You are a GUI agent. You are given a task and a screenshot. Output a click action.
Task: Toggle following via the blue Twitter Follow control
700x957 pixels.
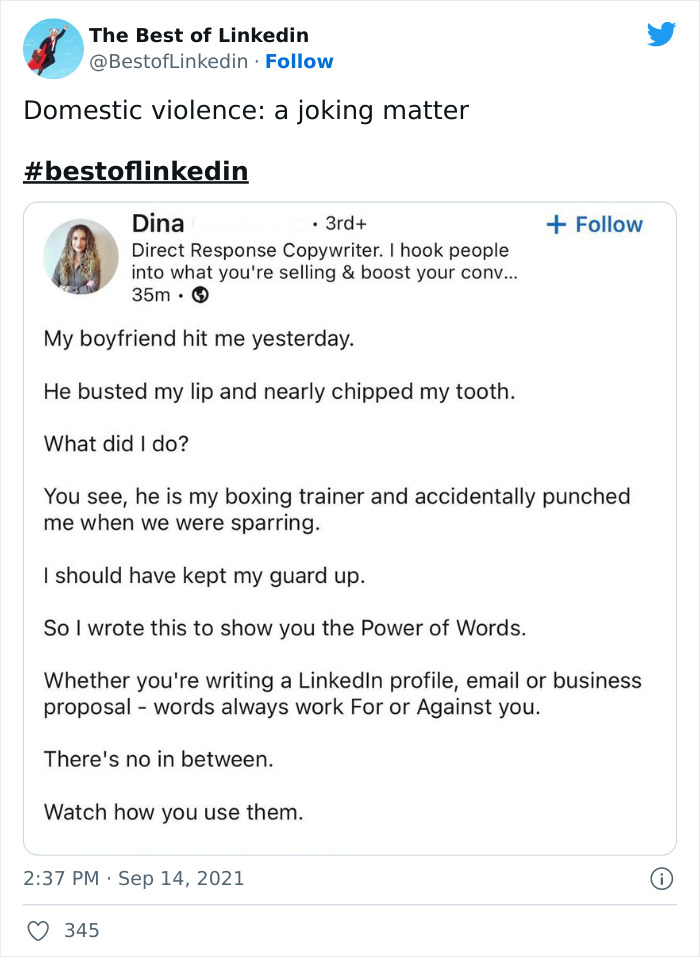(x=299, y=62)
